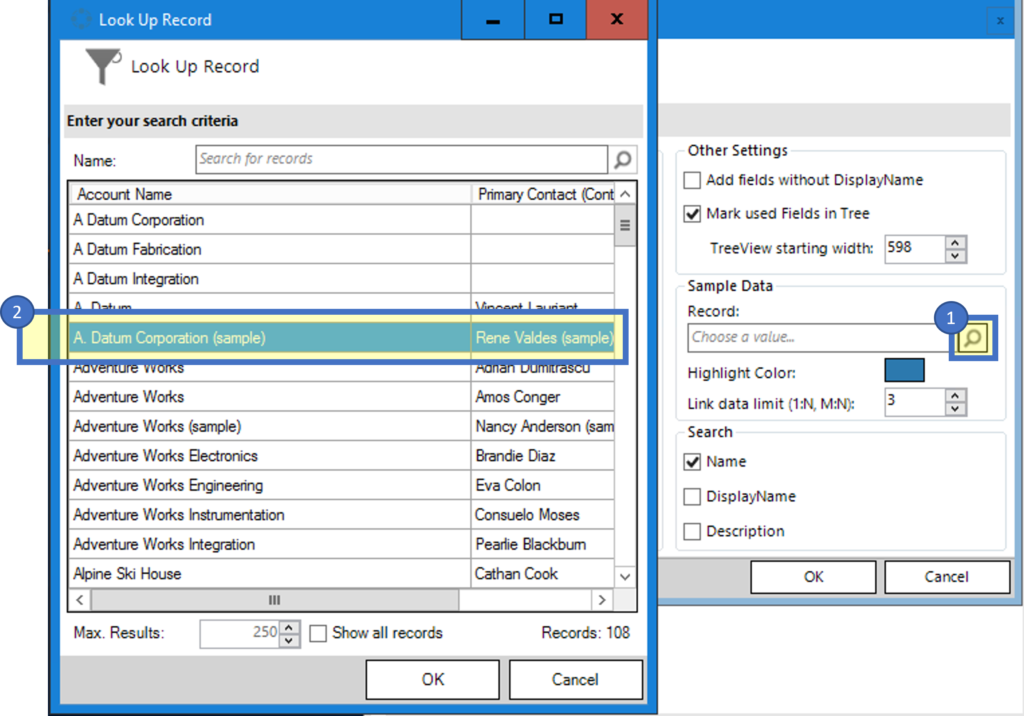1024x716 pixels.
Task: Enable the Description search option
Action: pos(691,531)
